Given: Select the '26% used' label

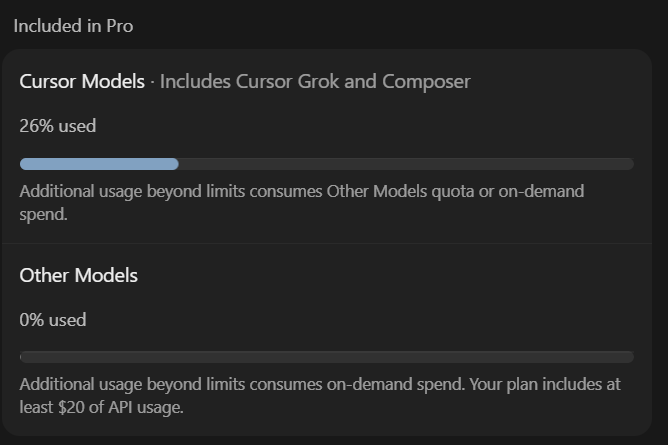Looking at the screenshot, I should click(58, 126).
